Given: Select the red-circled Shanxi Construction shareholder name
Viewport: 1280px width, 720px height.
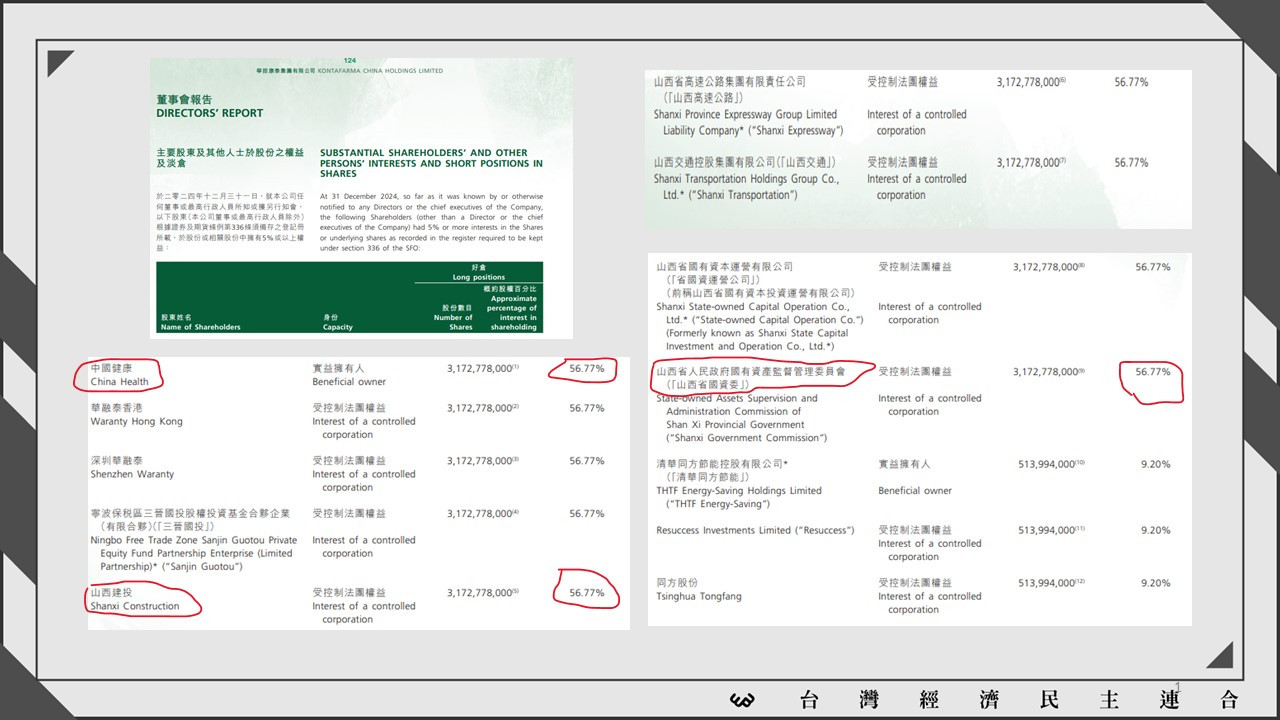Looking at the screenshot, I should point(135,599).
